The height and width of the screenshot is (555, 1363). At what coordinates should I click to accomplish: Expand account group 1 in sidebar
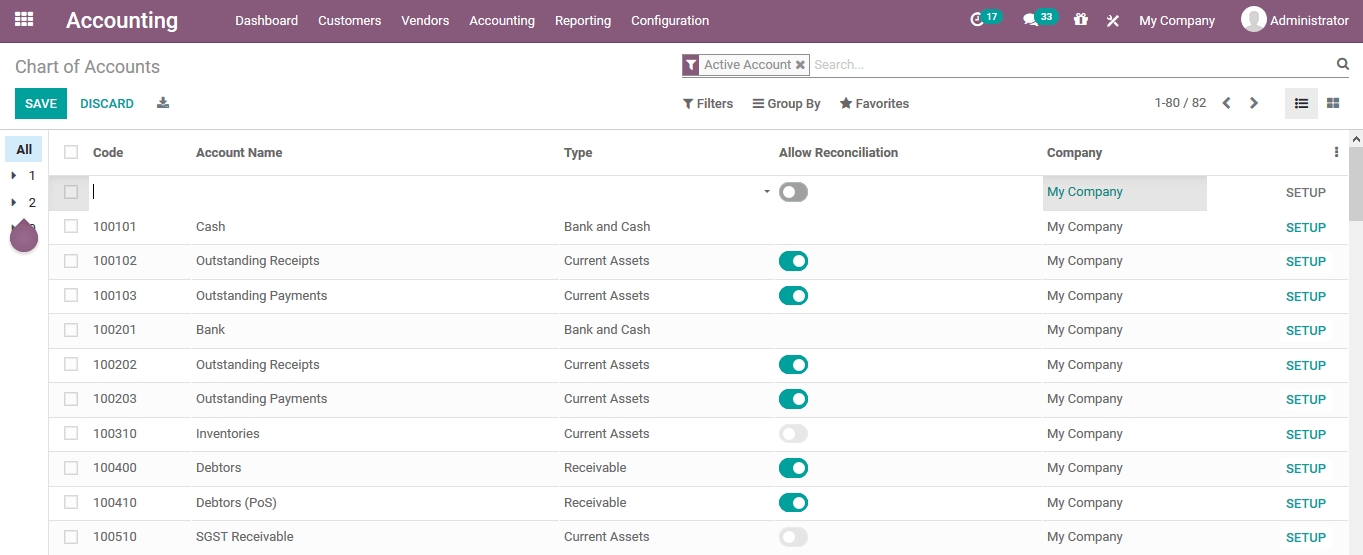[x=14, y=176]
